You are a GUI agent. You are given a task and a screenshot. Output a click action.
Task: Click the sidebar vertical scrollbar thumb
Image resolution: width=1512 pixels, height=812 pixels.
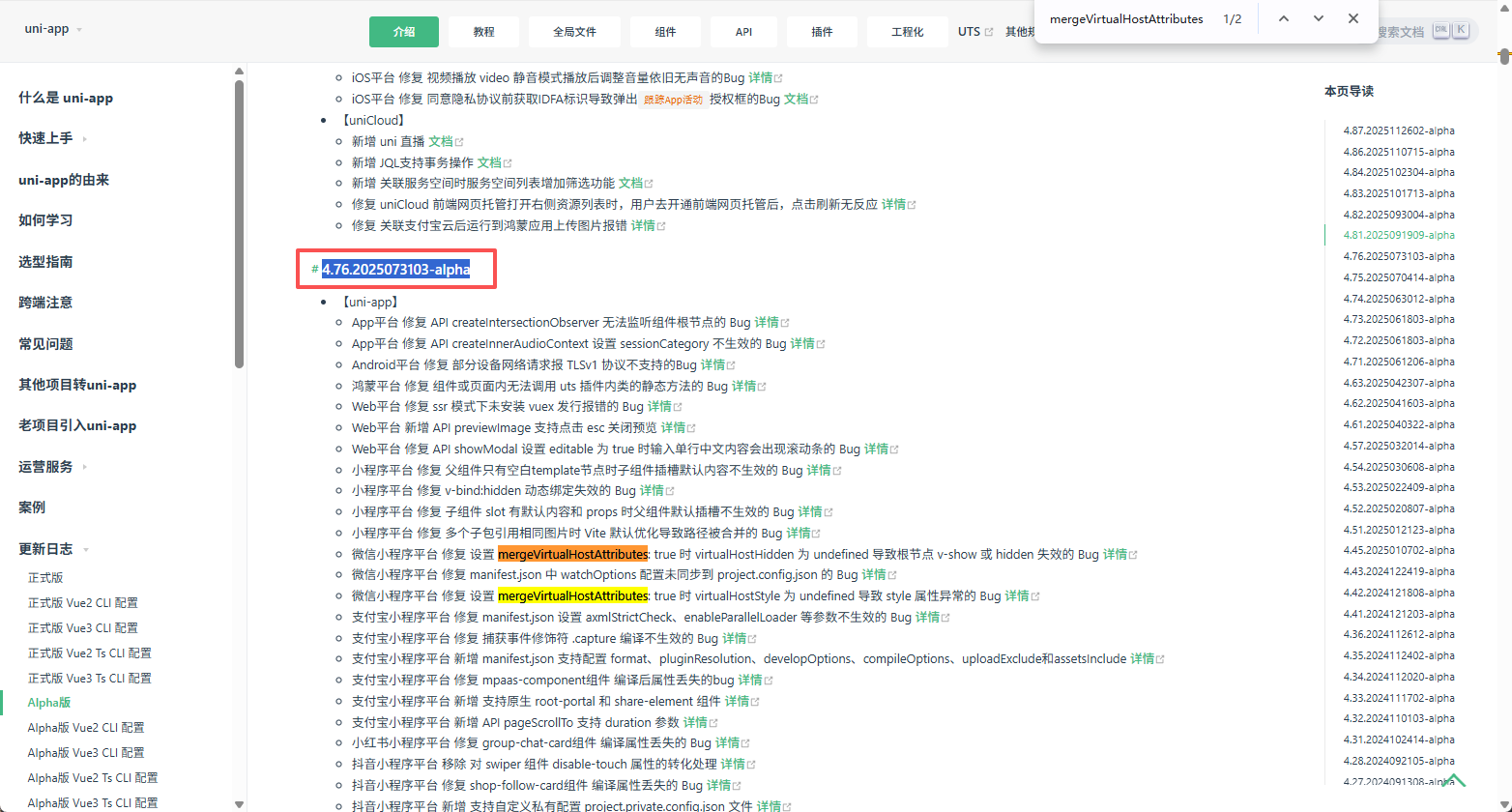pos(239,222)
